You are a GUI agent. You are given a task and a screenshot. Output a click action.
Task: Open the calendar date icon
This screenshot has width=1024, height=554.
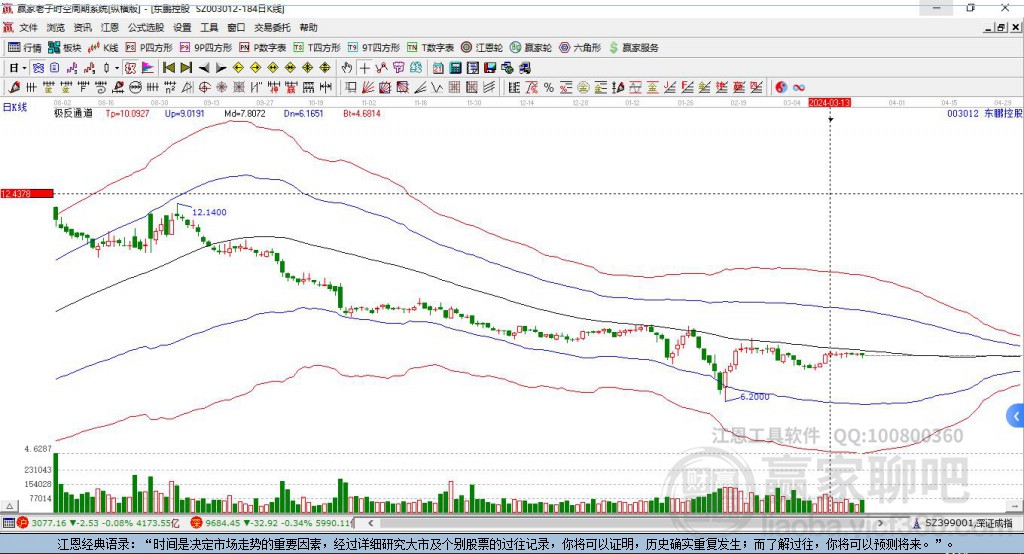pos(438,68)
